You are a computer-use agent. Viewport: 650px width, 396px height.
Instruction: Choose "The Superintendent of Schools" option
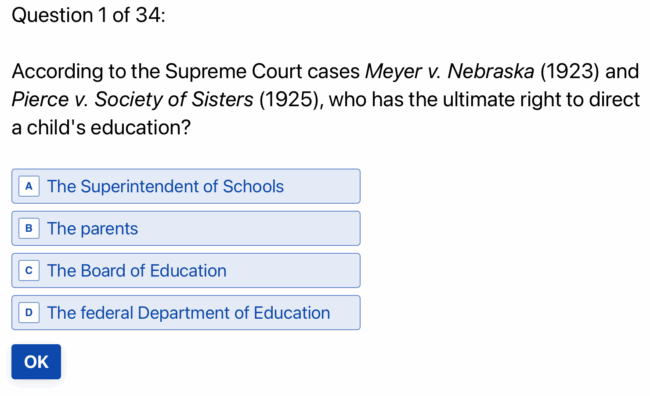(186, 186)
